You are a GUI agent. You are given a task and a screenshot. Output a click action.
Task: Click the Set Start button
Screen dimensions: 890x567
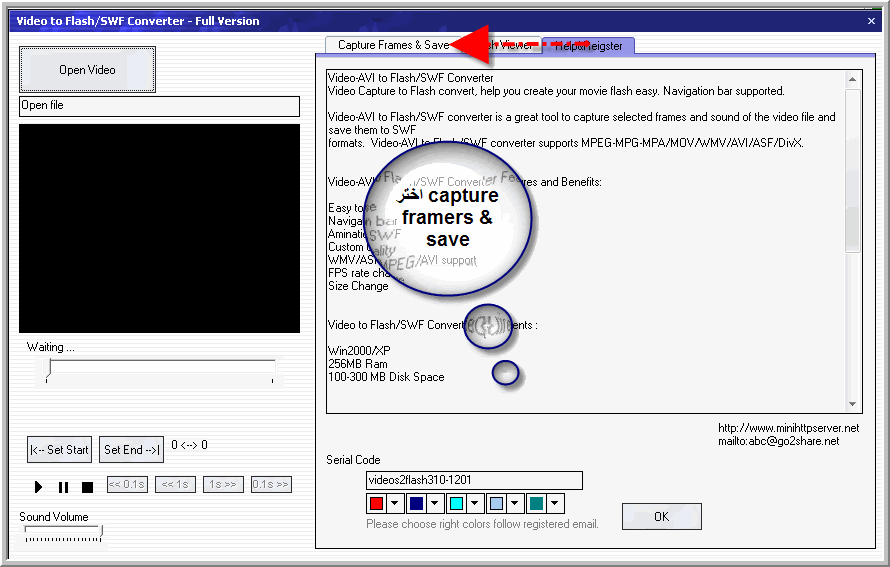click(59, 450)
